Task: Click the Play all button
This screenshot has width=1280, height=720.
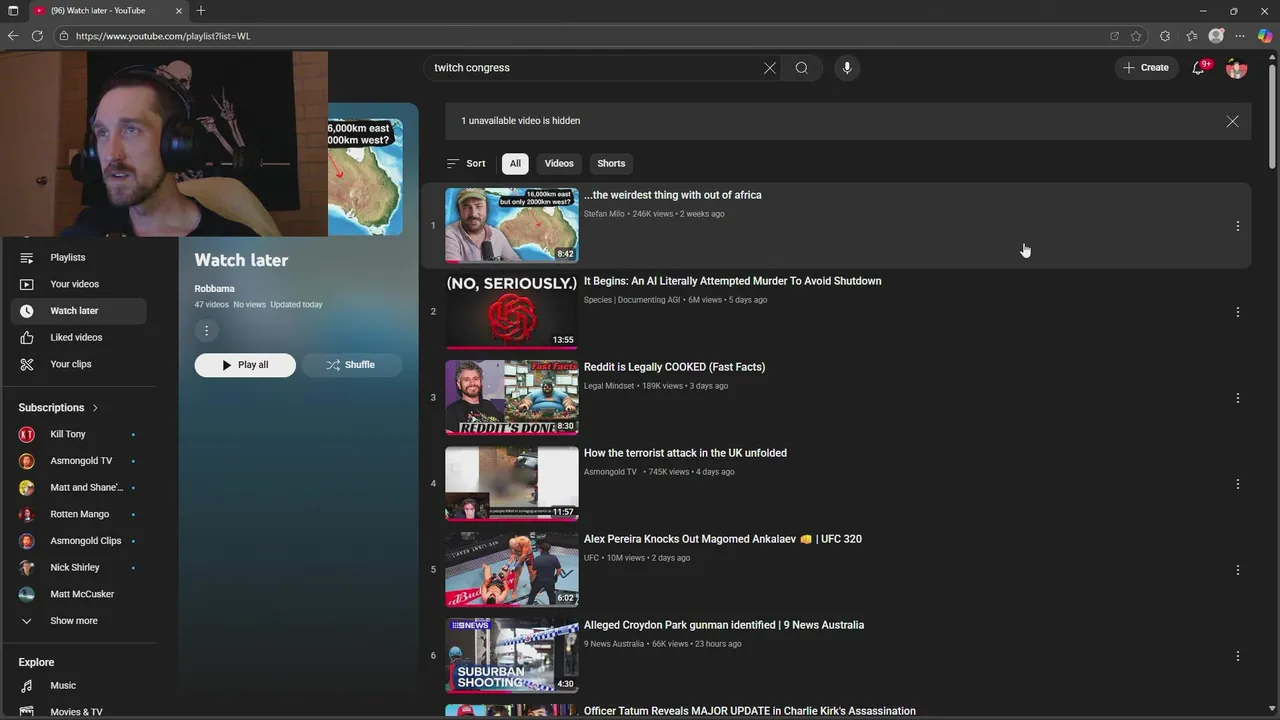Action: pyautogui.click(x=245, y=365)
